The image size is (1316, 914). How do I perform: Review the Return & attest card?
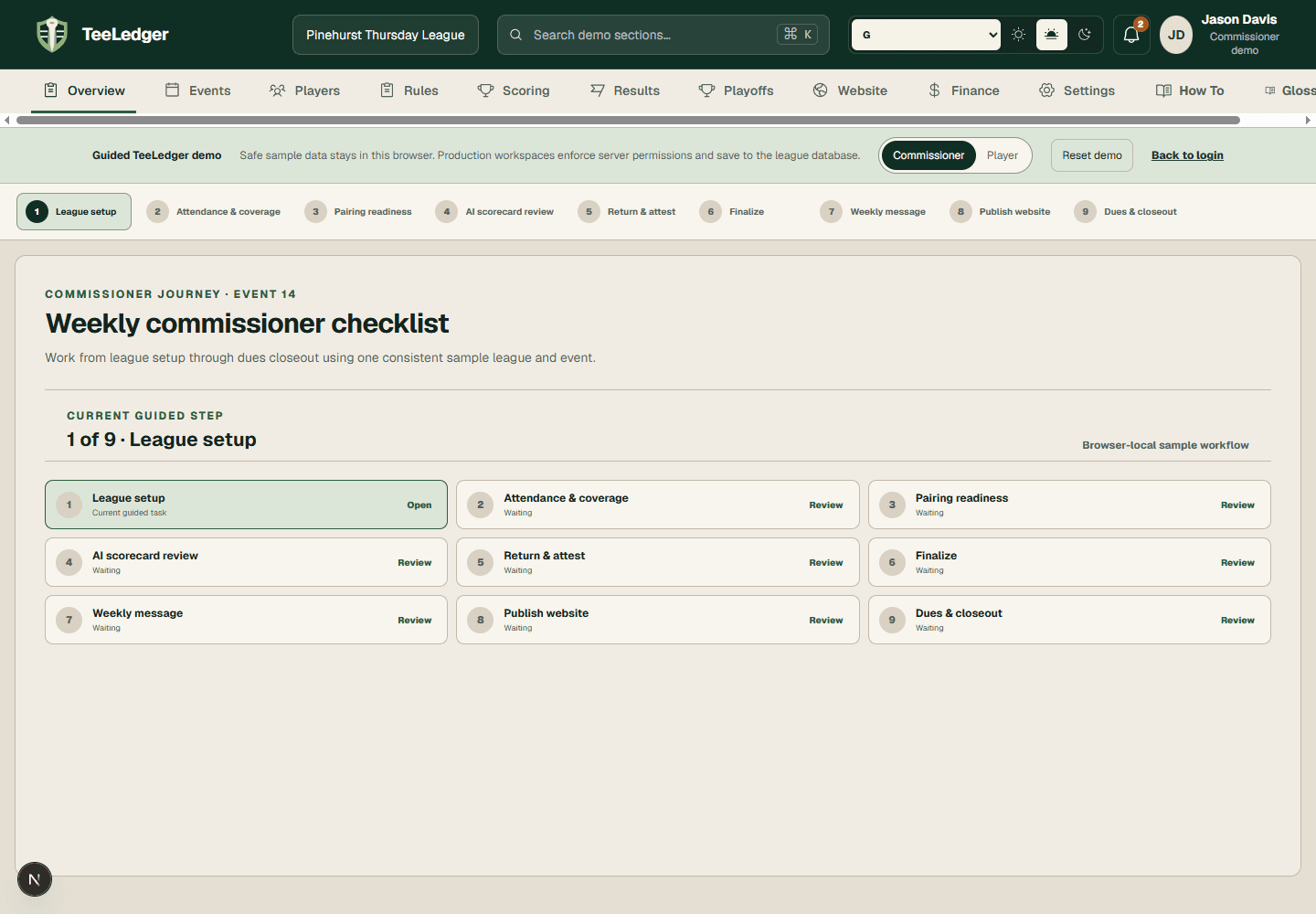(x=657, y=562)
